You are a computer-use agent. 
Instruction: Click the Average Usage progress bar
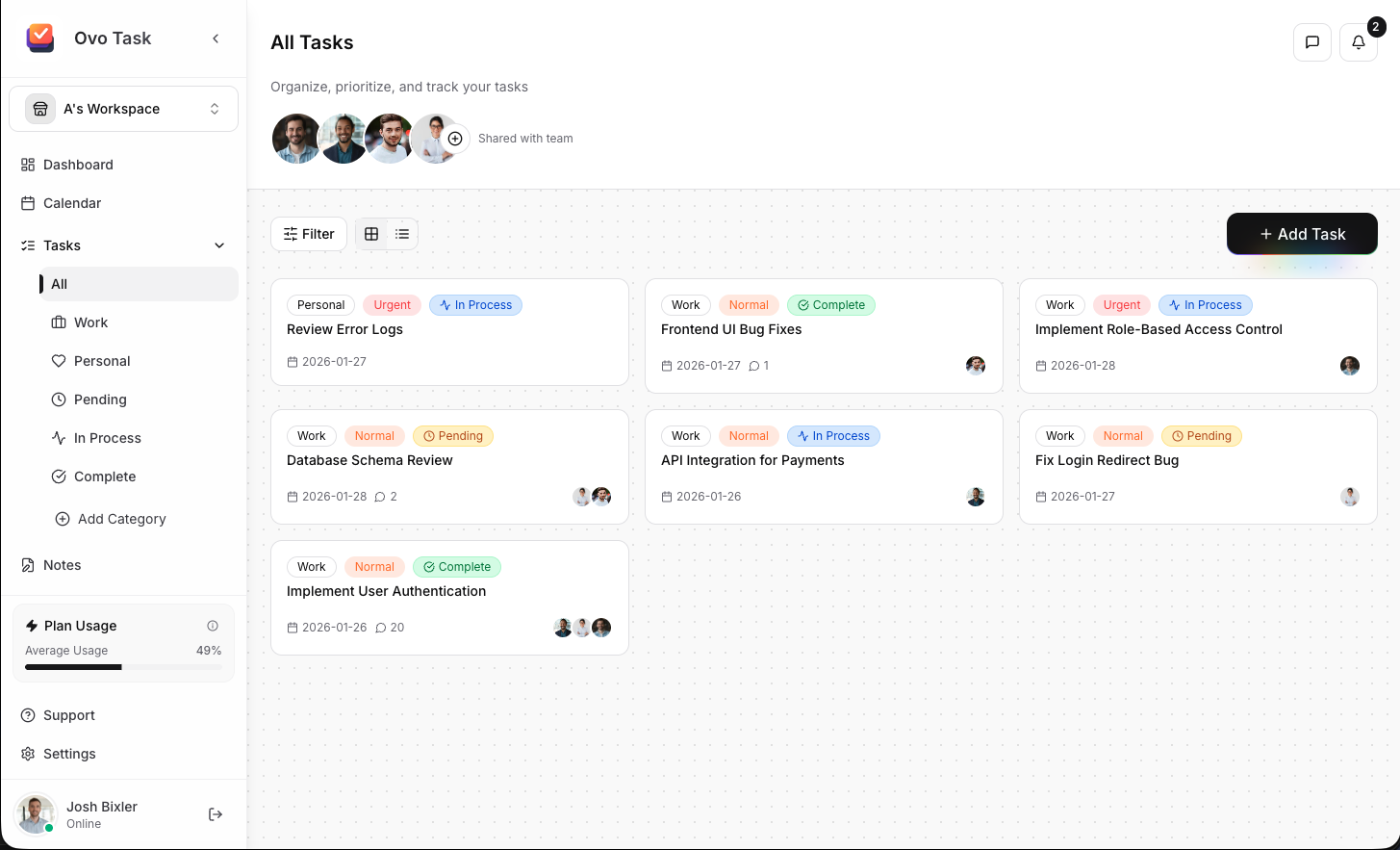tap(122, 666)
